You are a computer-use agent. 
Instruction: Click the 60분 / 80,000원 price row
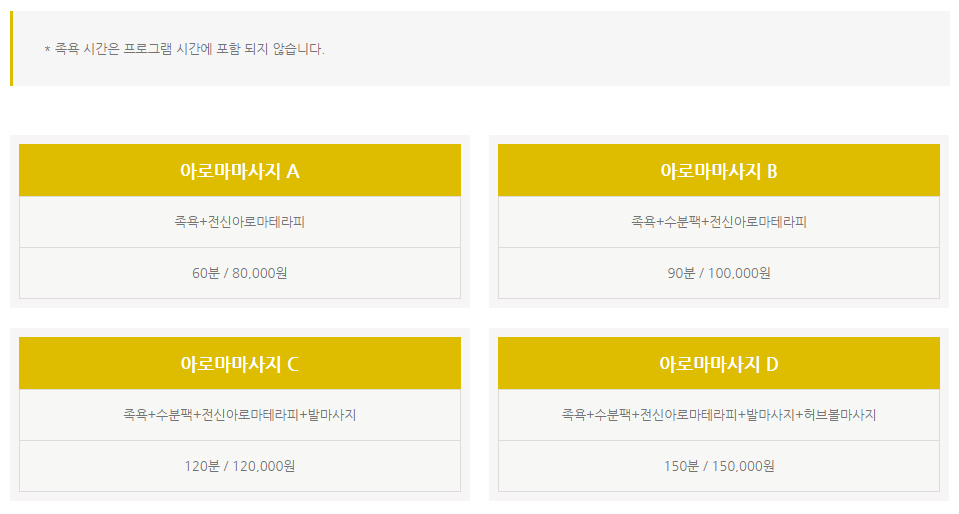pos(240,273)
